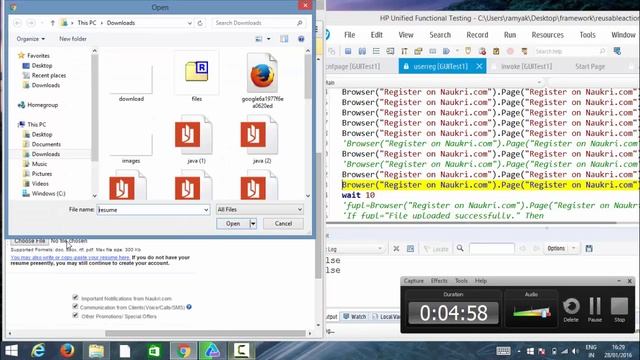Stop the screen recording
Viewport: 640px width, 360px height.
tap(619, 310)
